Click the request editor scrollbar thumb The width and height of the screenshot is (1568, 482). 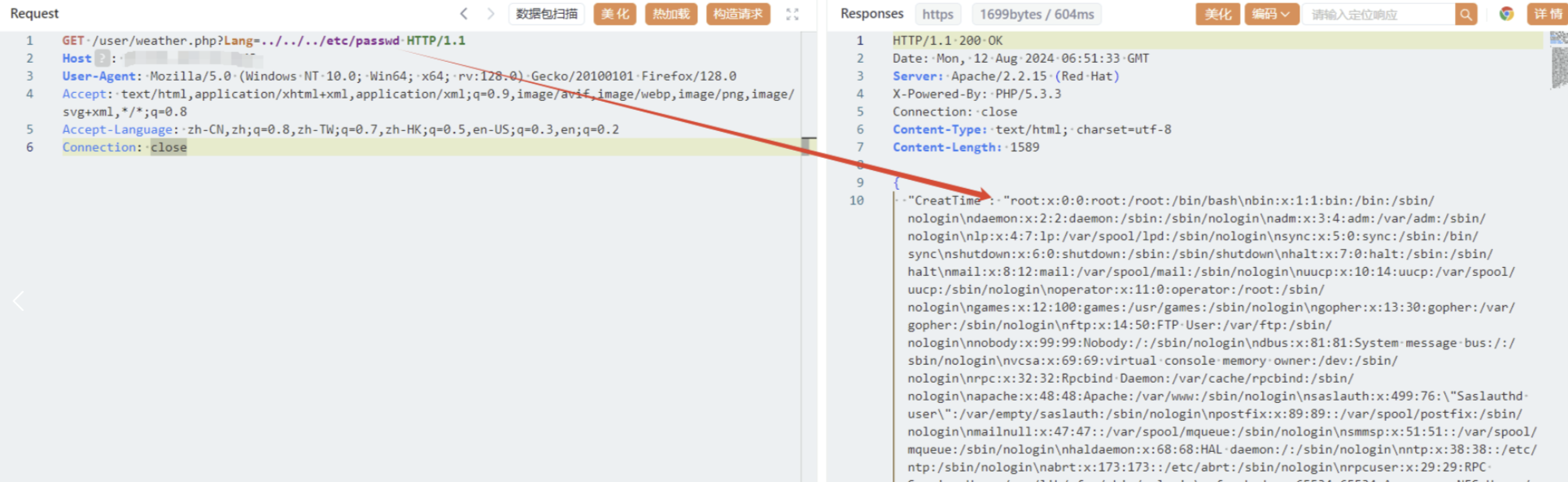pos(807,147)
